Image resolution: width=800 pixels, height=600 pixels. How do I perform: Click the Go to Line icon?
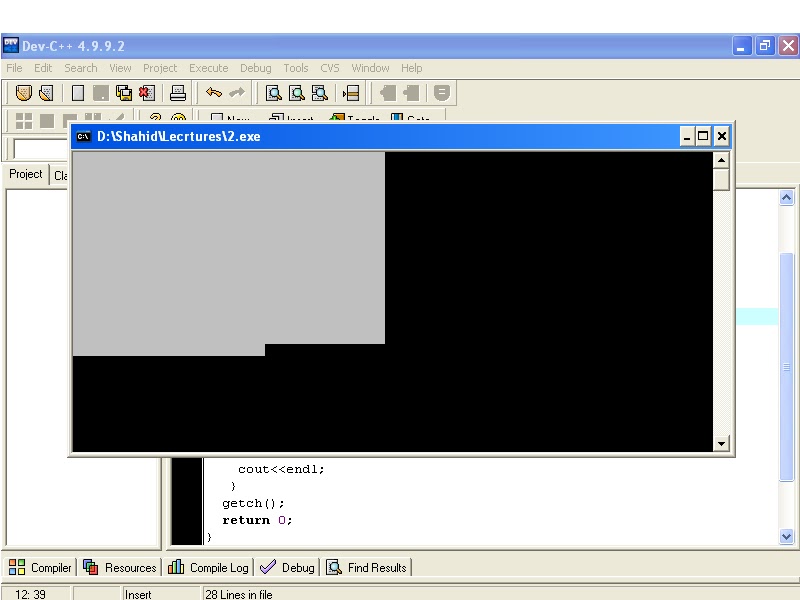[x=351, y=93]
